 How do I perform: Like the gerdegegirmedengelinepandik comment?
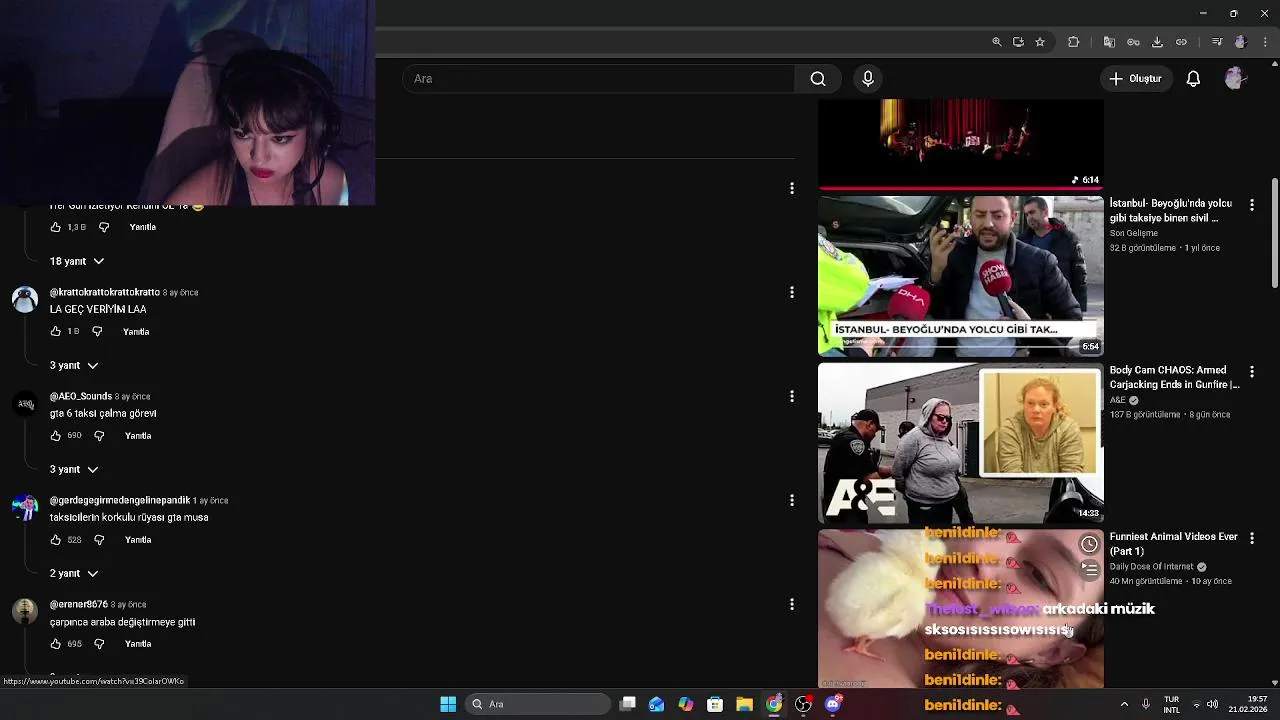pos(56,540)
